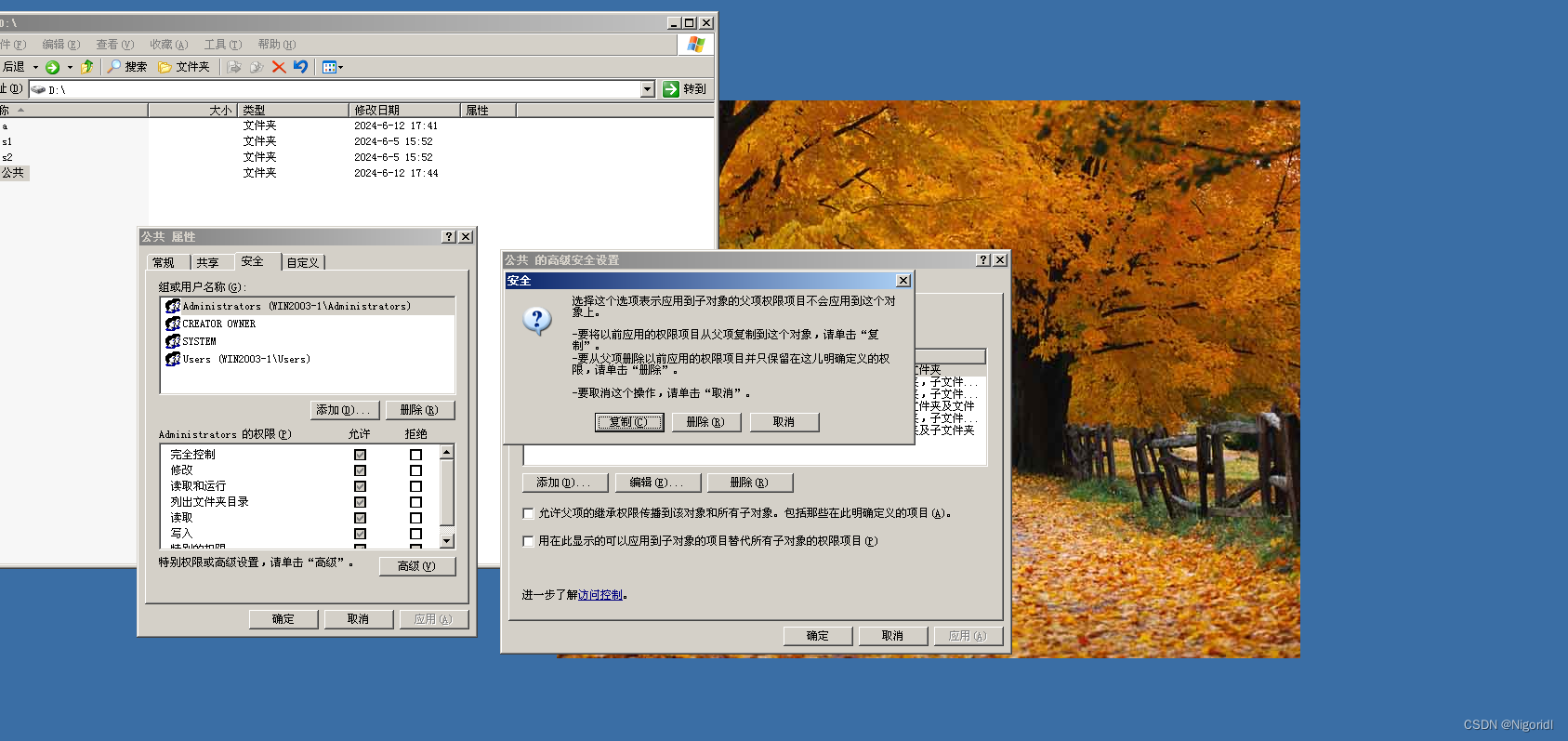Click the 复制(C) button in 安全 dialog
The image size is (1568, 741).
point(629,422)
